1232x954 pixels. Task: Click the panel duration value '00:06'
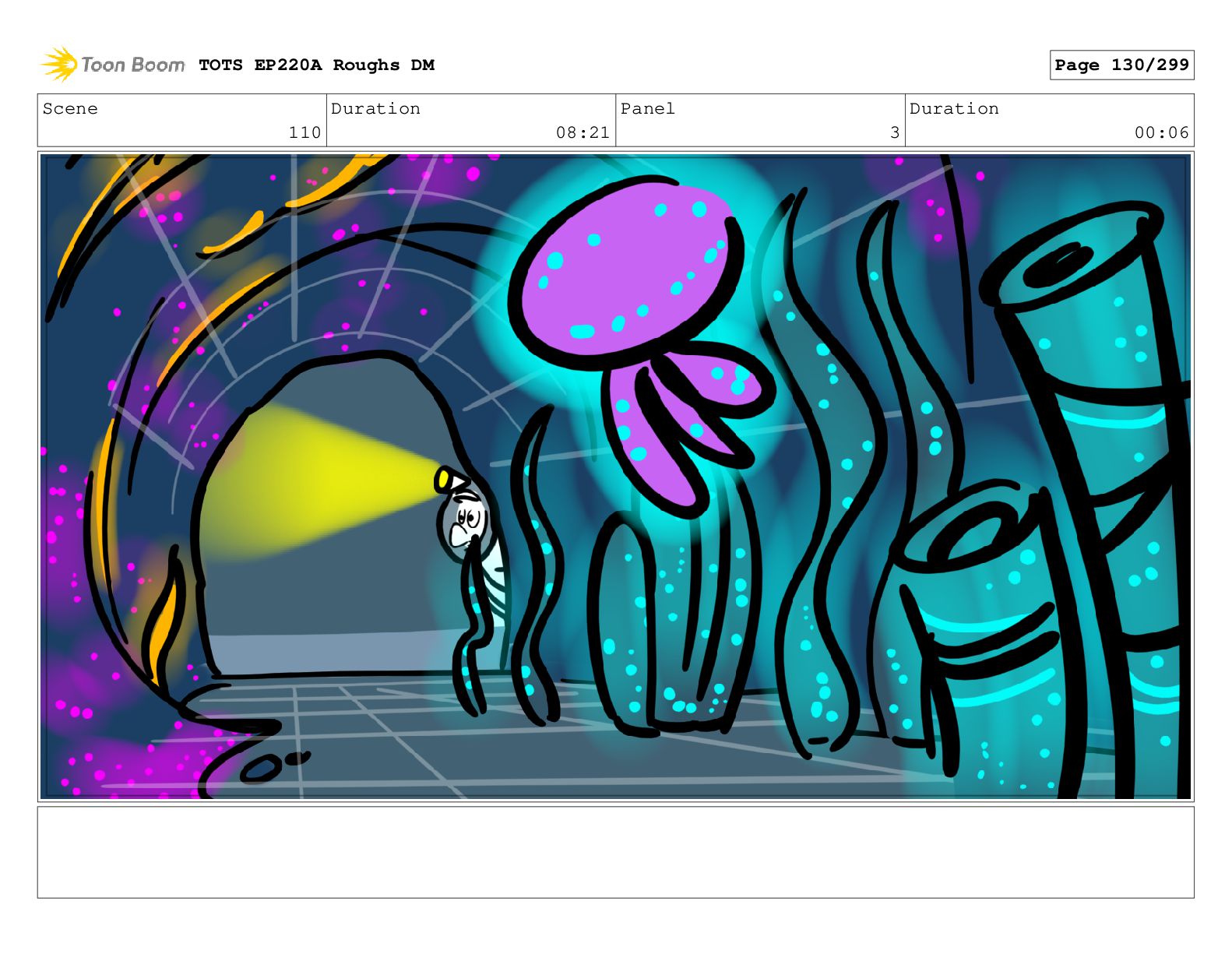[x=1161, y=133]
